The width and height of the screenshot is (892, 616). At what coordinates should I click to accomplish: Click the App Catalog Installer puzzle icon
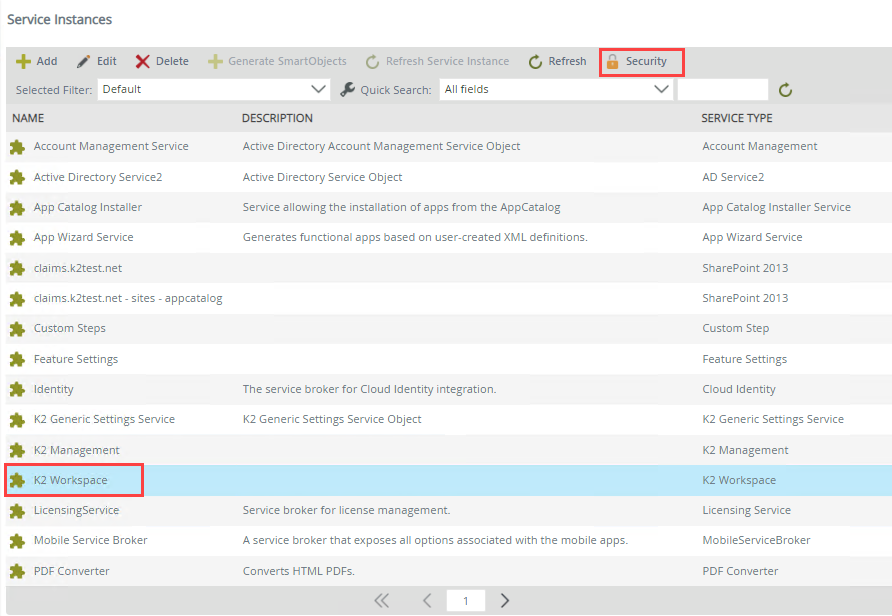[x=17, y=208]
